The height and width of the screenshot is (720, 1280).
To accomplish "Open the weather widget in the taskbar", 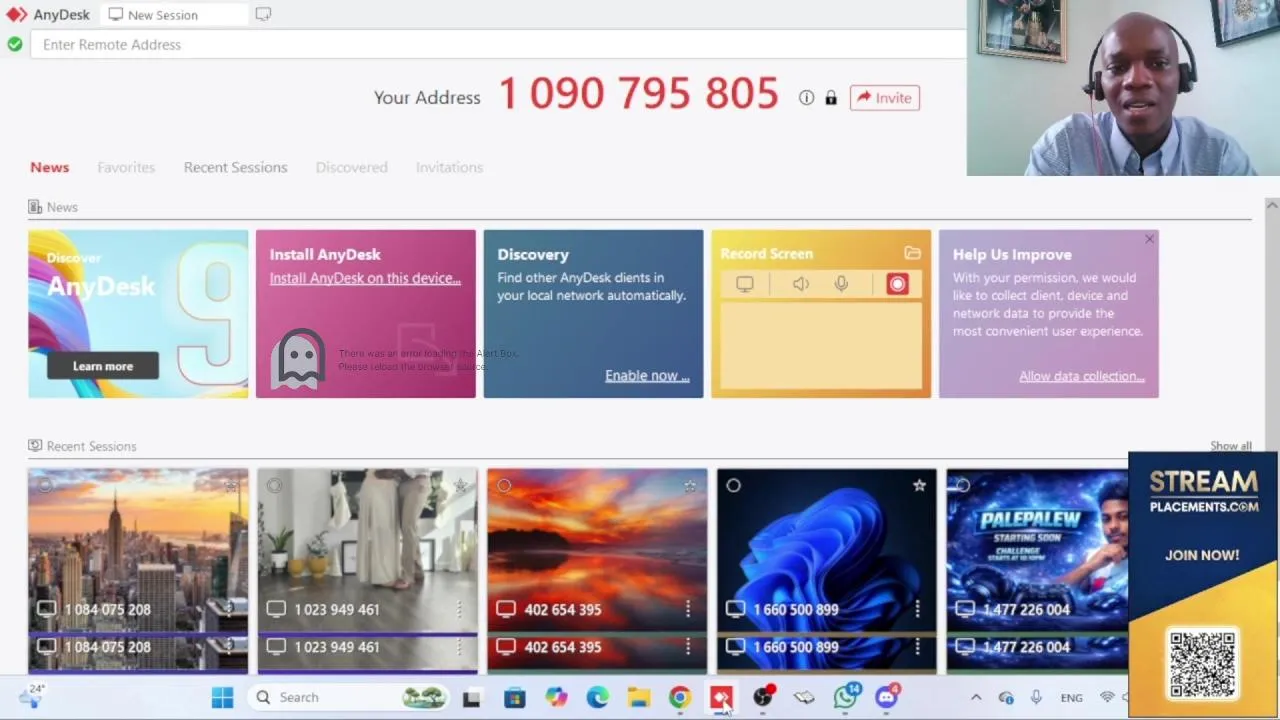I will [33, 696].
